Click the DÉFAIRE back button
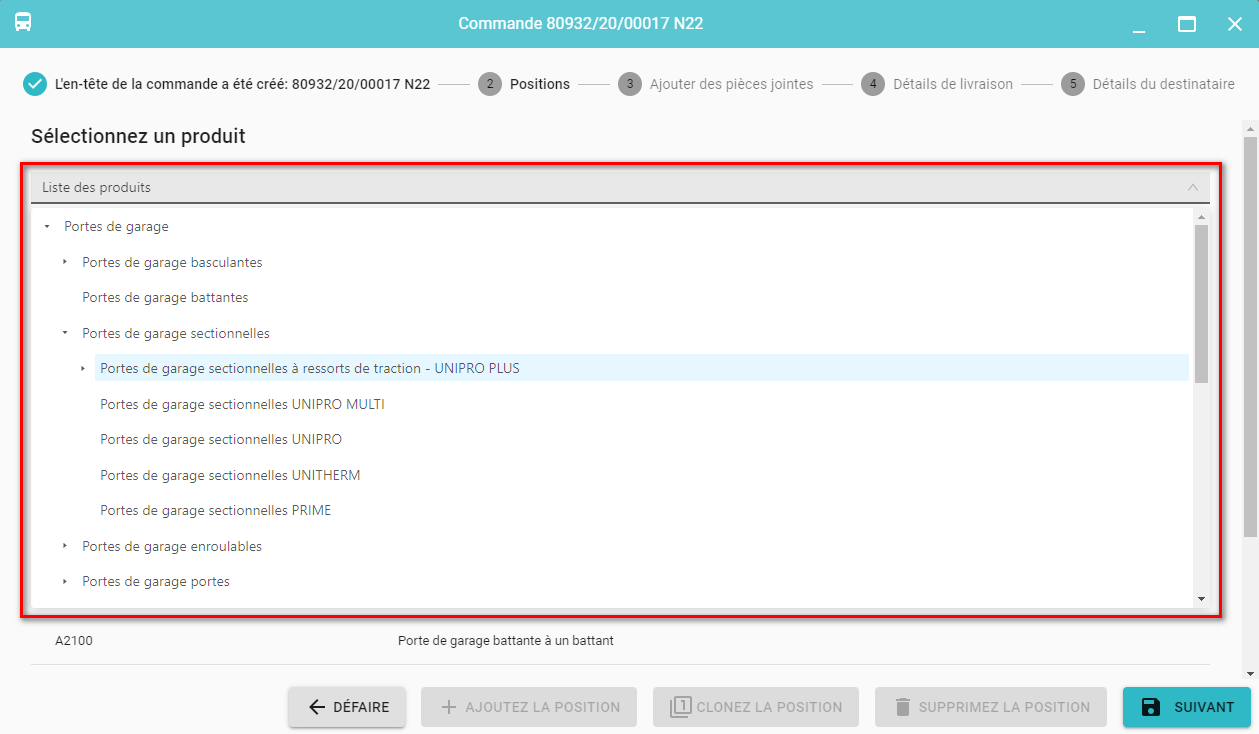 coord(347,707)
